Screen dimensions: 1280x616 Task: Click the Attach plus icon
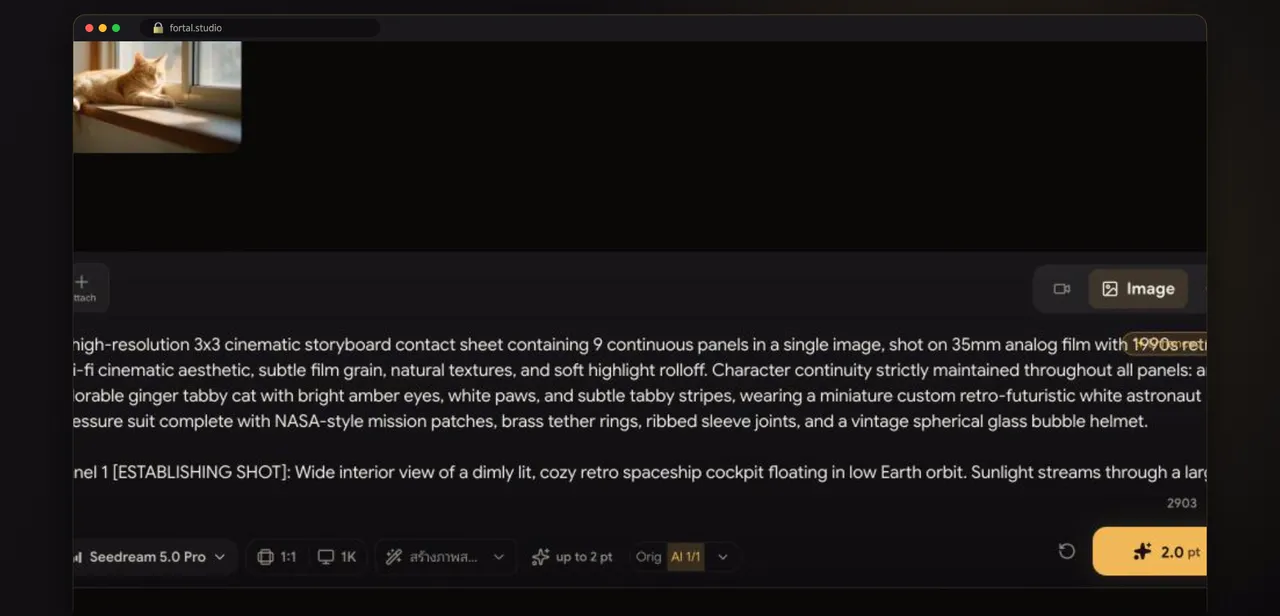point(82,282)
